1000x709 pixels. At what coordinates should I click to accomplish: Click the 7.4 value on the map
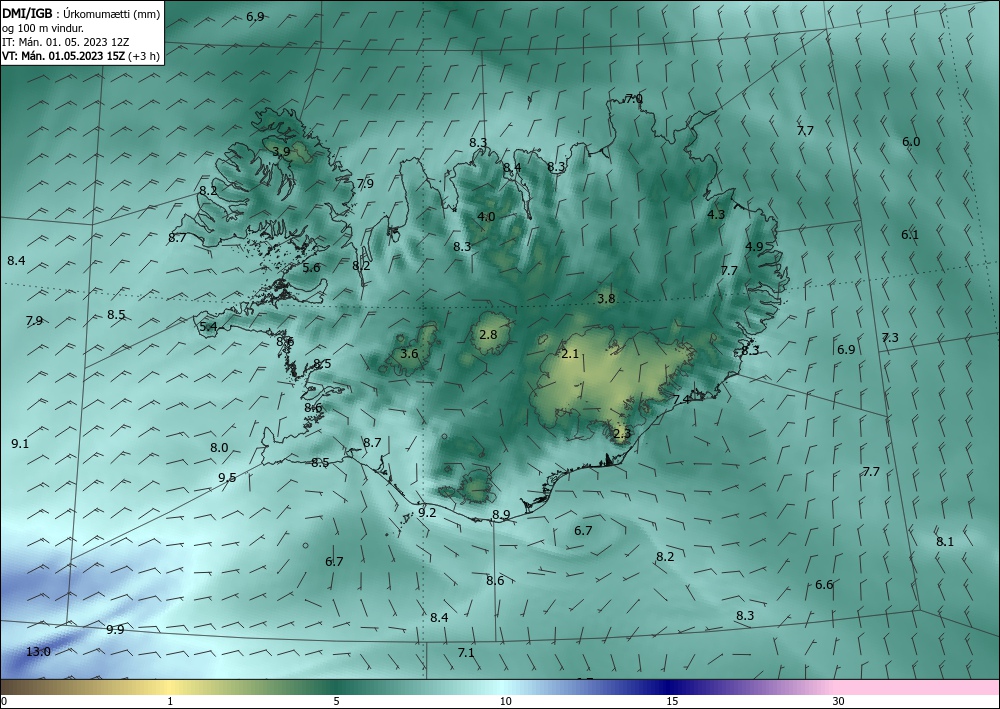coord(682,399)
